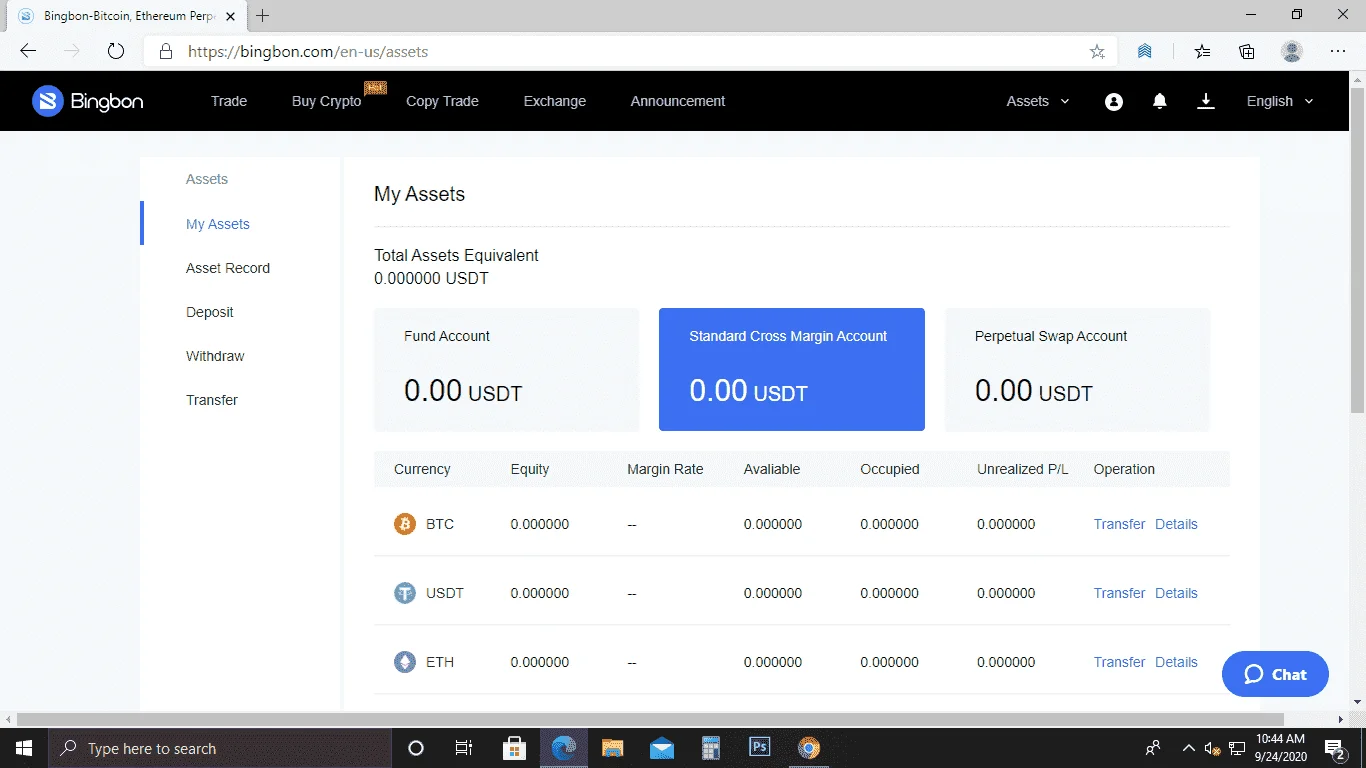
Task: Click the taskbar clock showing 10:44 AM
Action: pyautogui.click(x=1281, y=748)
